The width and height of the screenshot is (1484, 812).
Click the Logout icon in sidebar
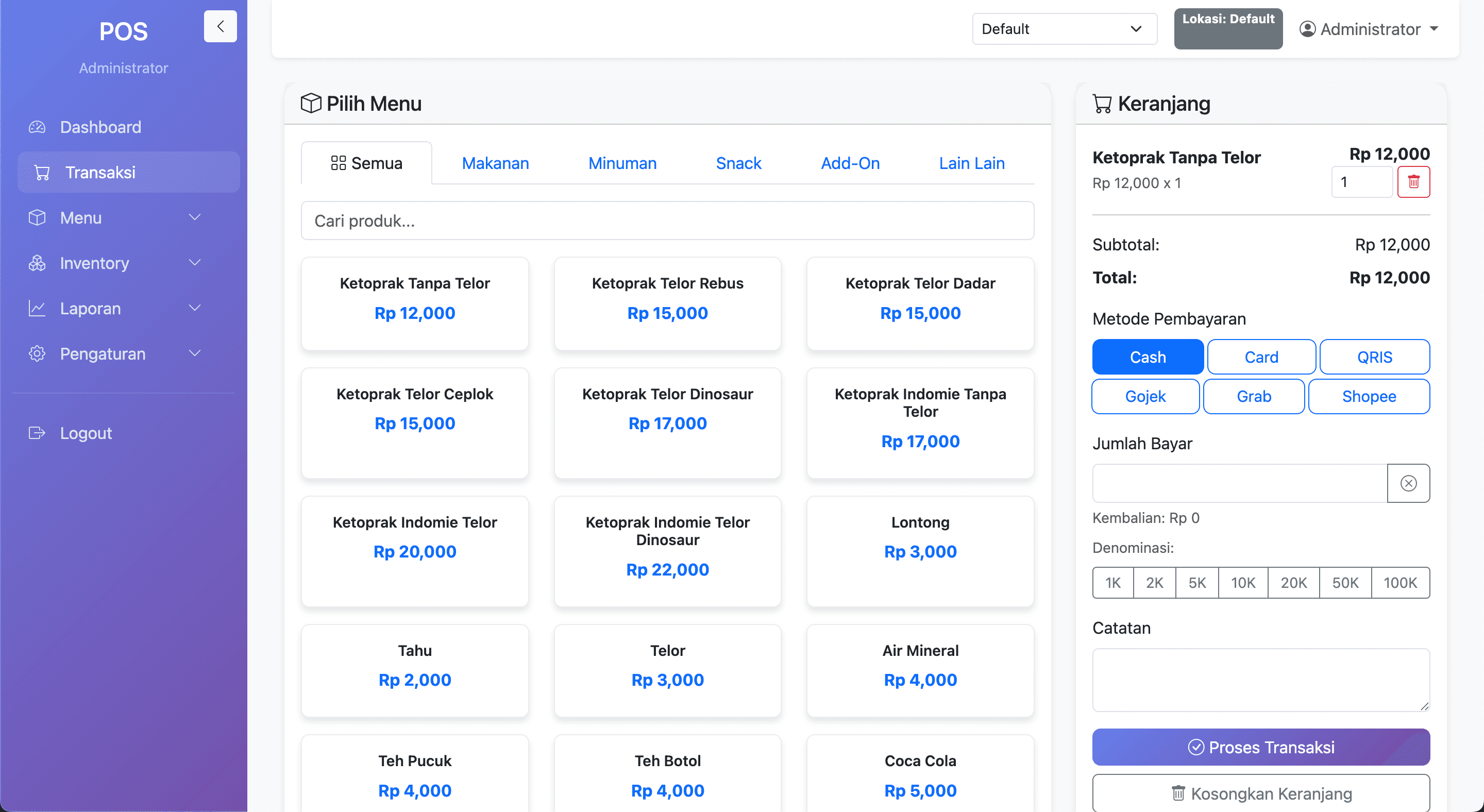(x=38, y=433)
